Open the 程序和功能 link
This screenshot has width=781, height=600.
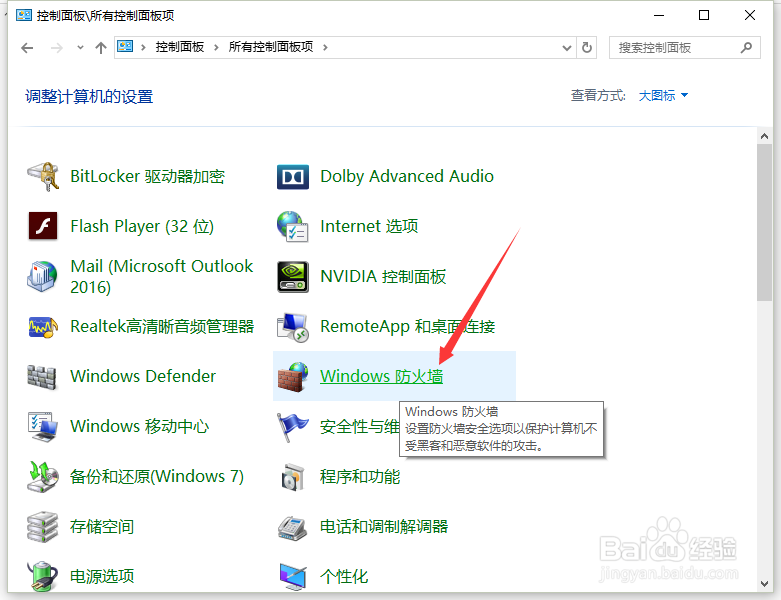coord(360,477)
